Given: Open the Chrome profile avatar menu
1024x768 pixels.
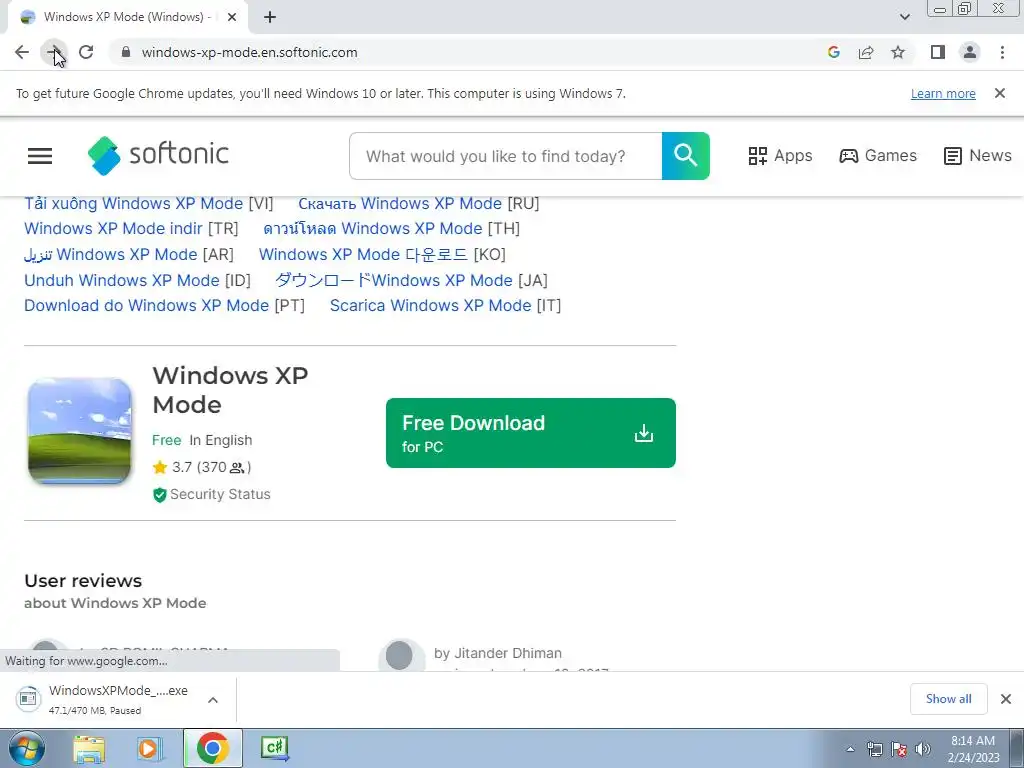Looking at the screenshot, I should (x=970, y=52).
